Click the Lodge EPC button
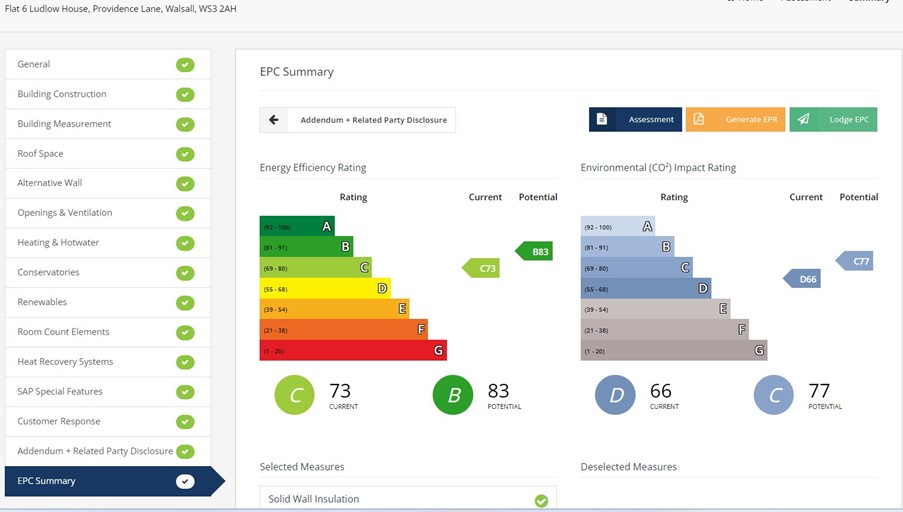The width and height of the screenshot is (903, 512). (x=833, y=119)
